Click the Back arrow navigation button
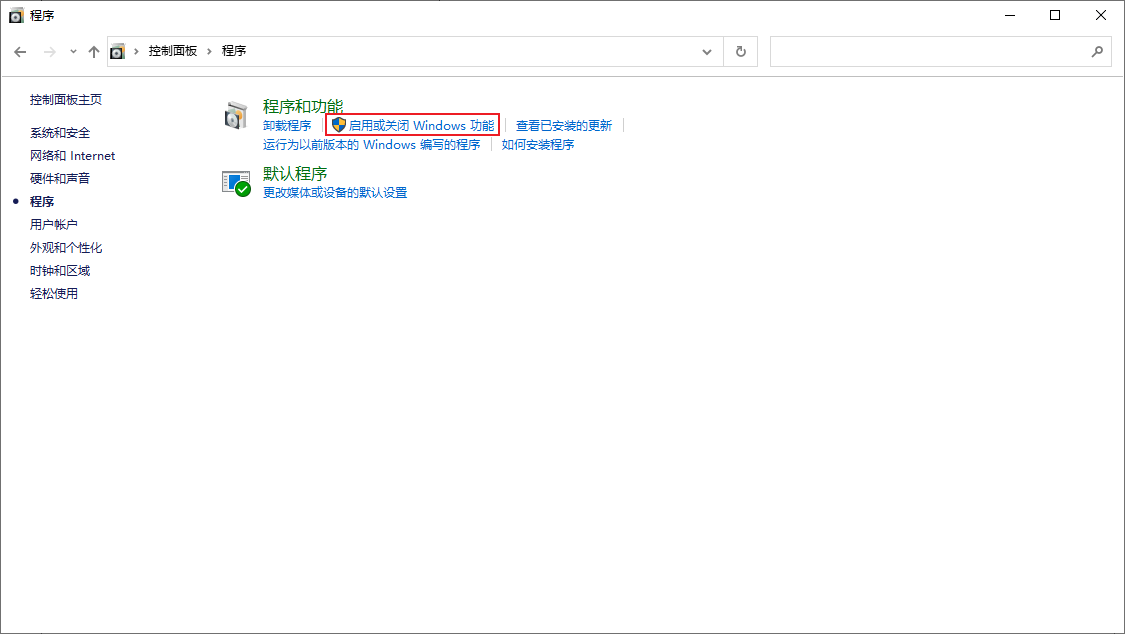 (20, 52)
